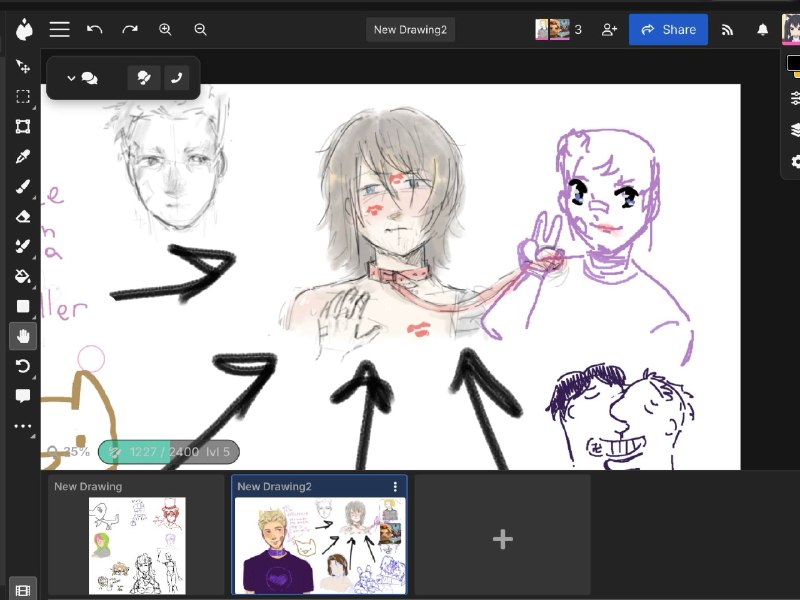800x600 pixels.
Task: Open the New Drawing2 three-dot menu
Action: pos(395,487)
